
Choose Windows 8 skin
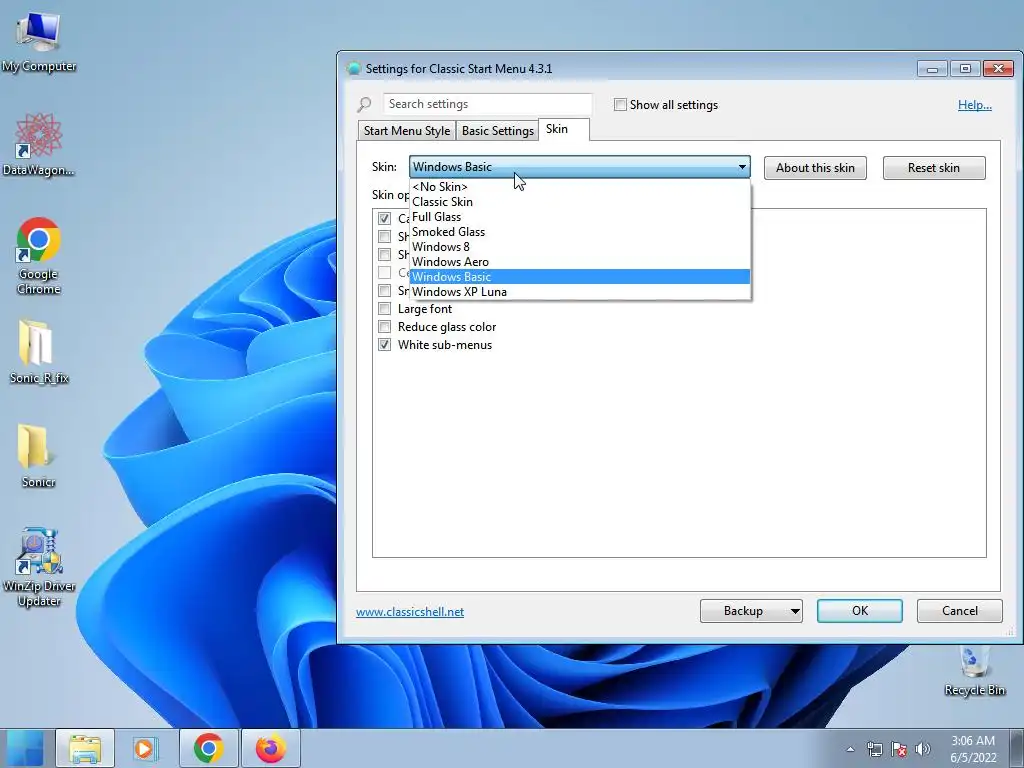(580, 247)
